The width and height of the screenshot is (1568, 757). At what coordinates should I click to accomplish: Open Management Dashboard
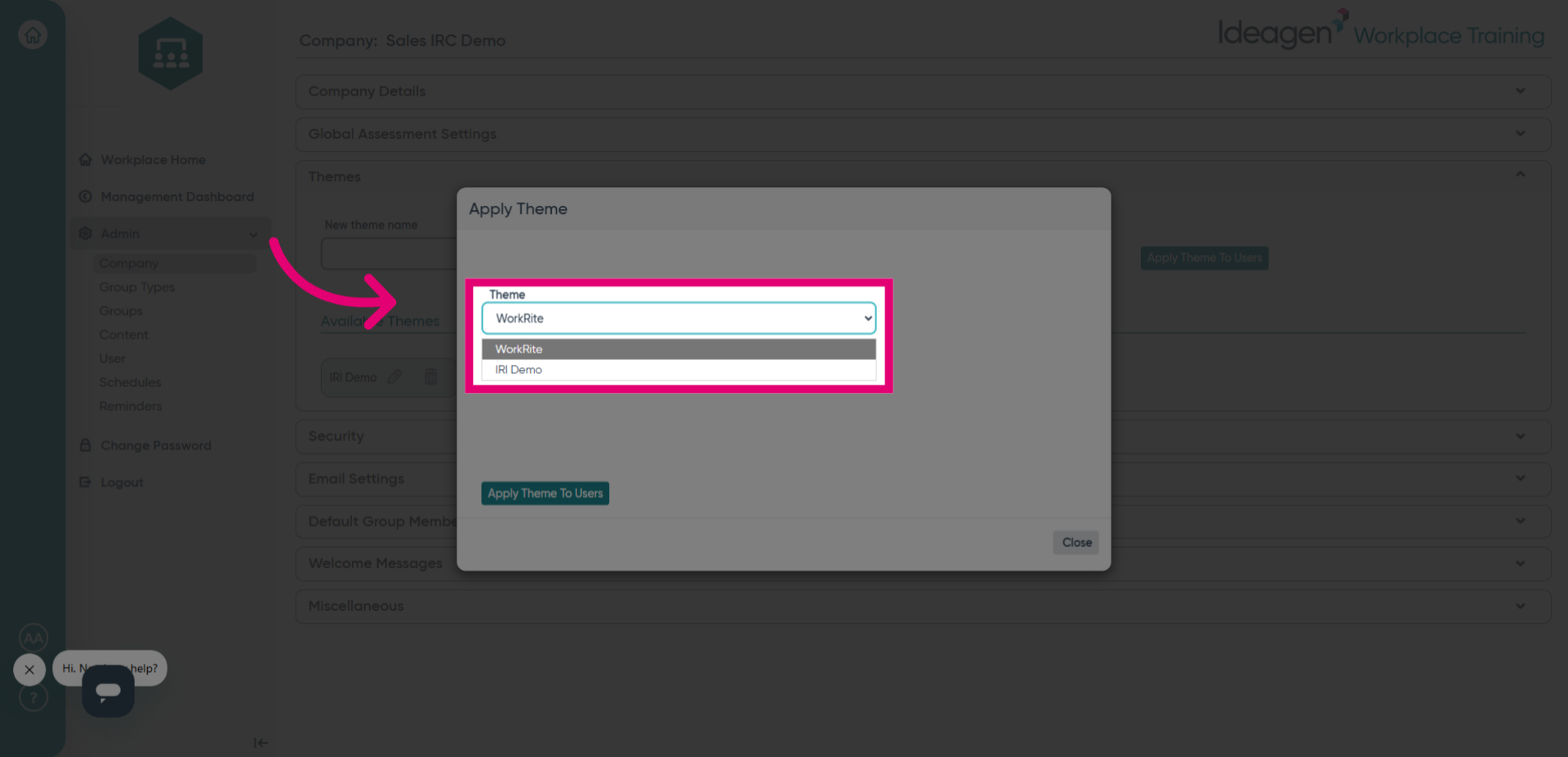point(177,197)
